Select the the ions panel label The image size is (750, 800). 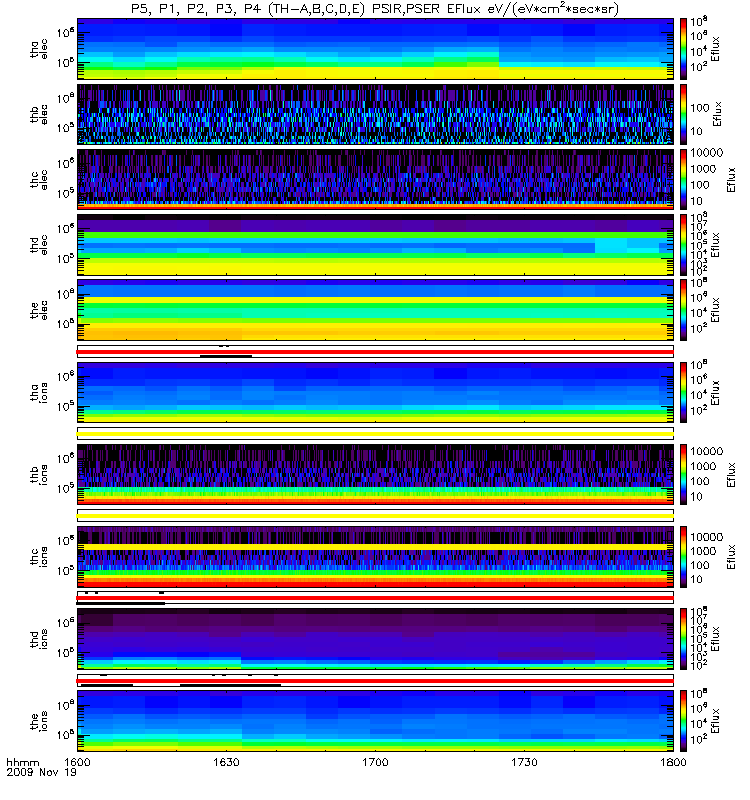click(x=39, y=721)
